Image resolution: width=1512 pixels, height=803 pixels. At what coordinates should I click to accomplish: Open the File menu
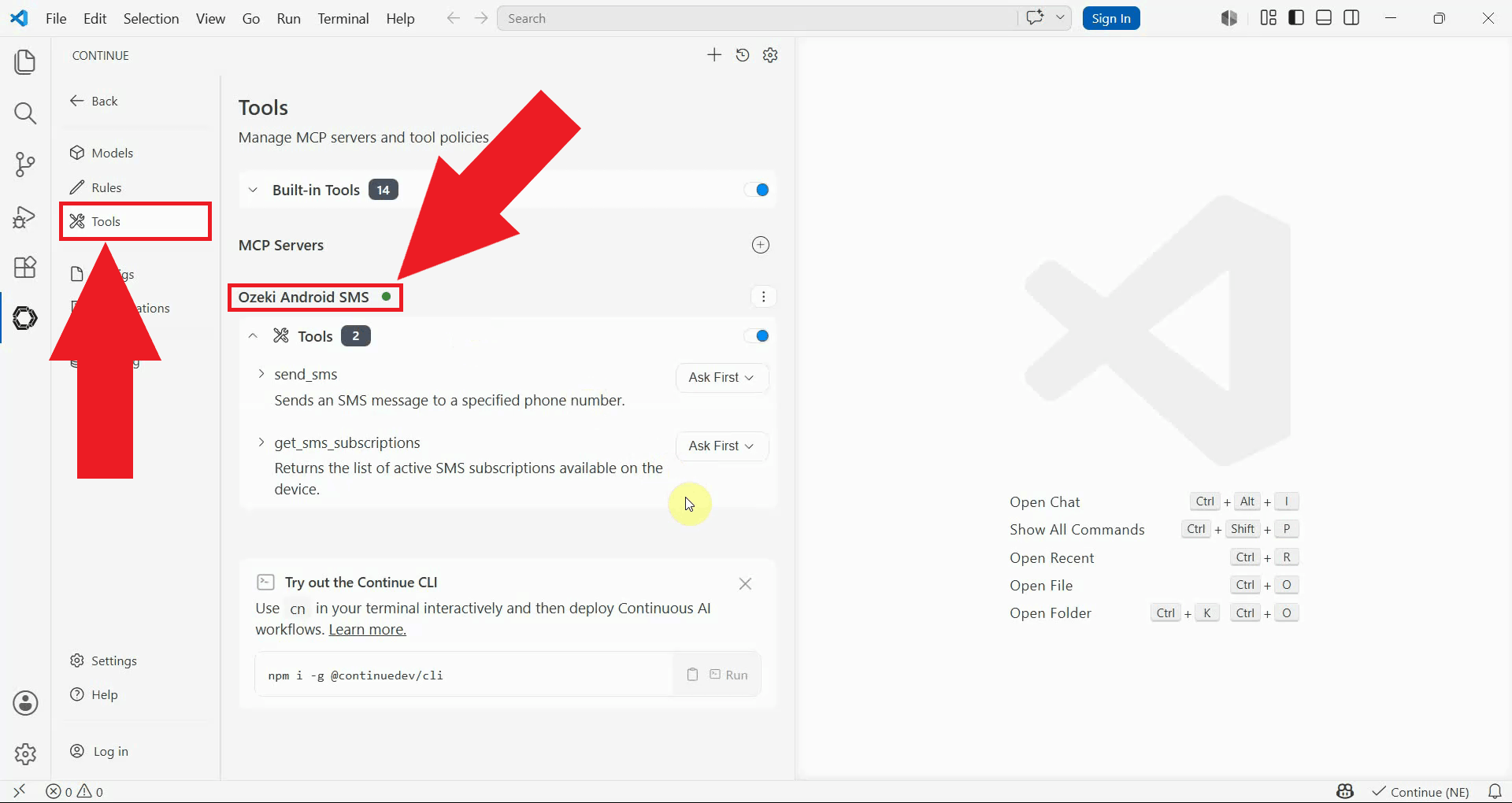56,18
